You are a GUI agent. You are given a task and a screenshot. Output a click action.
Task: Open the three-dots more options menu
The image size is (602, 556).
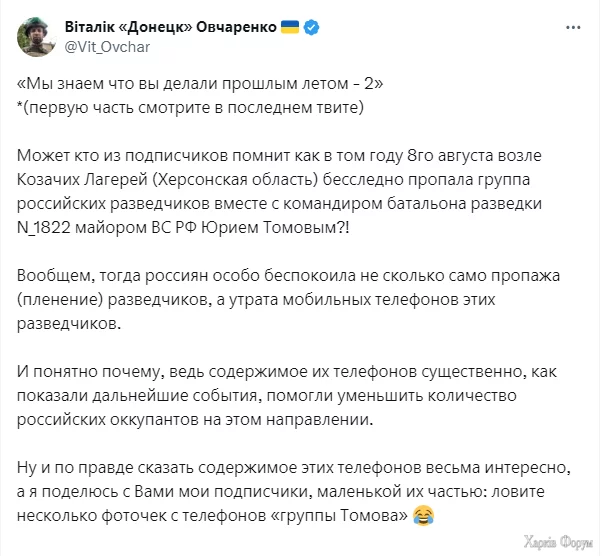click(x=573, y=28)
